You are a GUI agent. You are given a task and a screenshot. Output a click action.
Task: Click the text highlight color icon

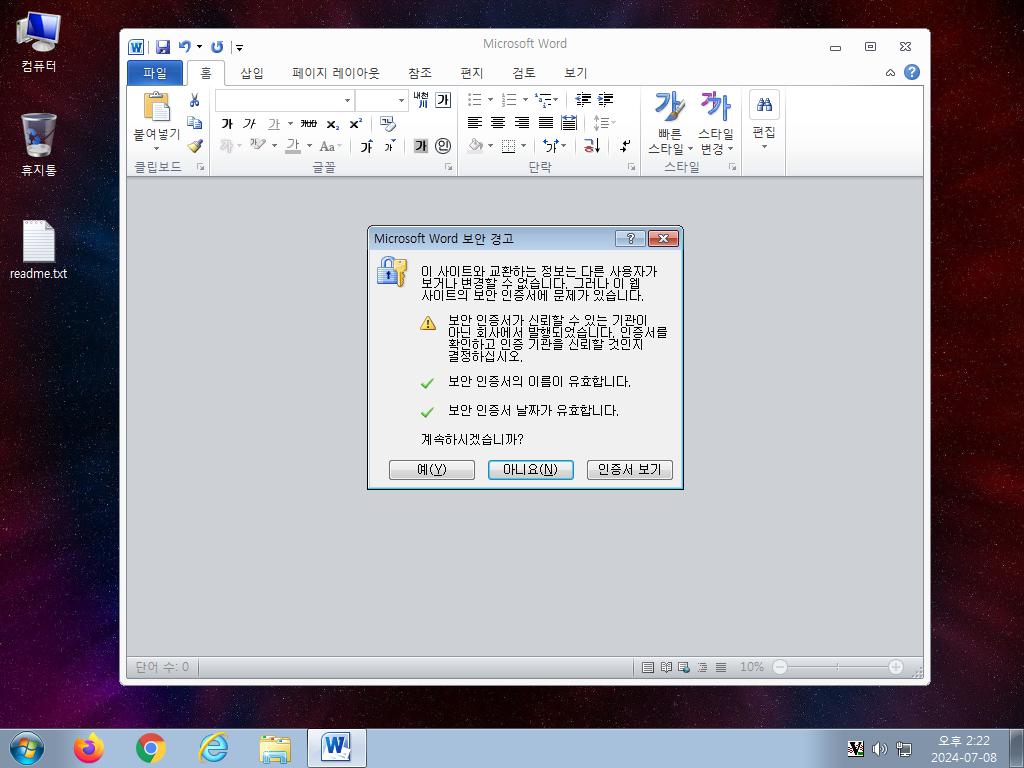[258, 145]
